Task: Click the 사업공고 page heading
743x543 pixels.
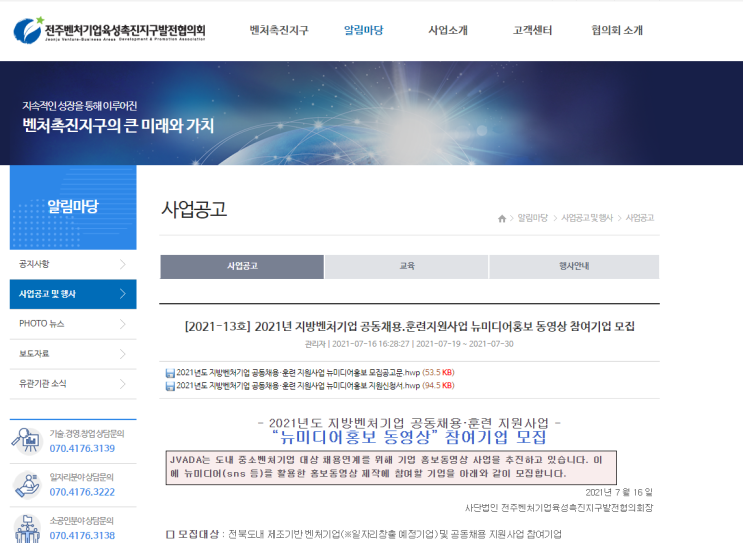Action: coord(194,209)
